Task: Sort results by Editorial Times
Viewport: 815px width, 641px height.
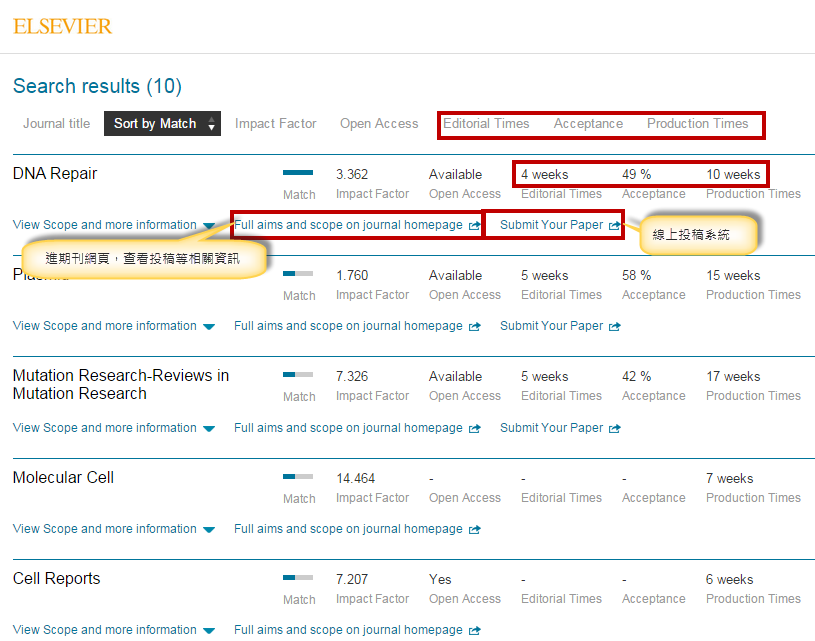Action: pos(486,124)
